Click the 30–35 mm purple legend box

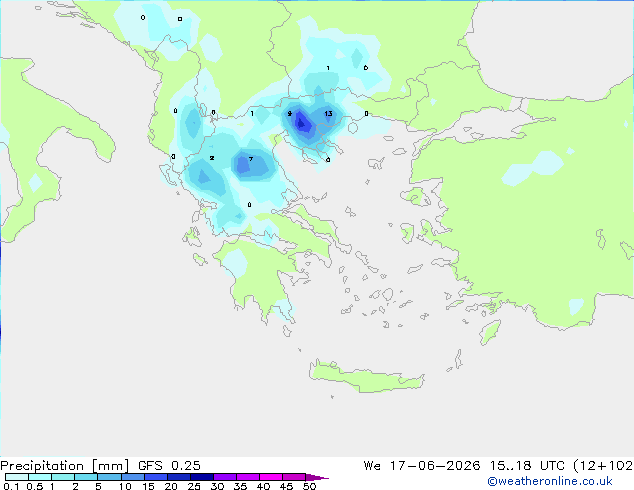225,477
